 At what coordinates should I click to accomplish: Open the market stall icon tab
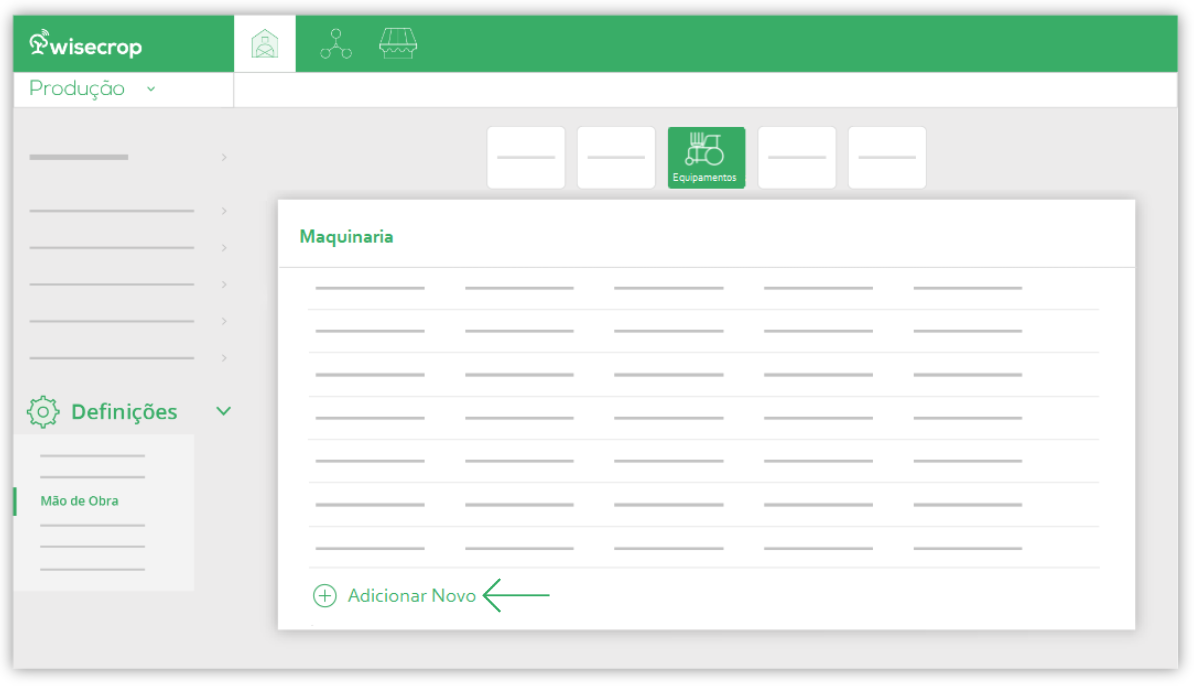398,43
